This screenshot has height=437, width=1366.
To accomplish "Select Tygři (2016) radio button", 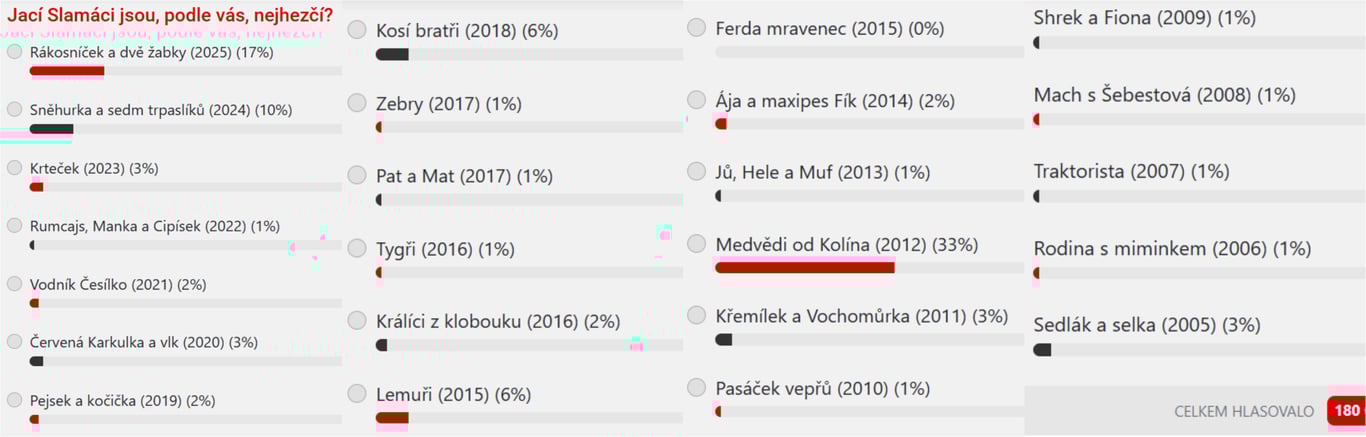I will pyautogui.click(x=357, y=248).
